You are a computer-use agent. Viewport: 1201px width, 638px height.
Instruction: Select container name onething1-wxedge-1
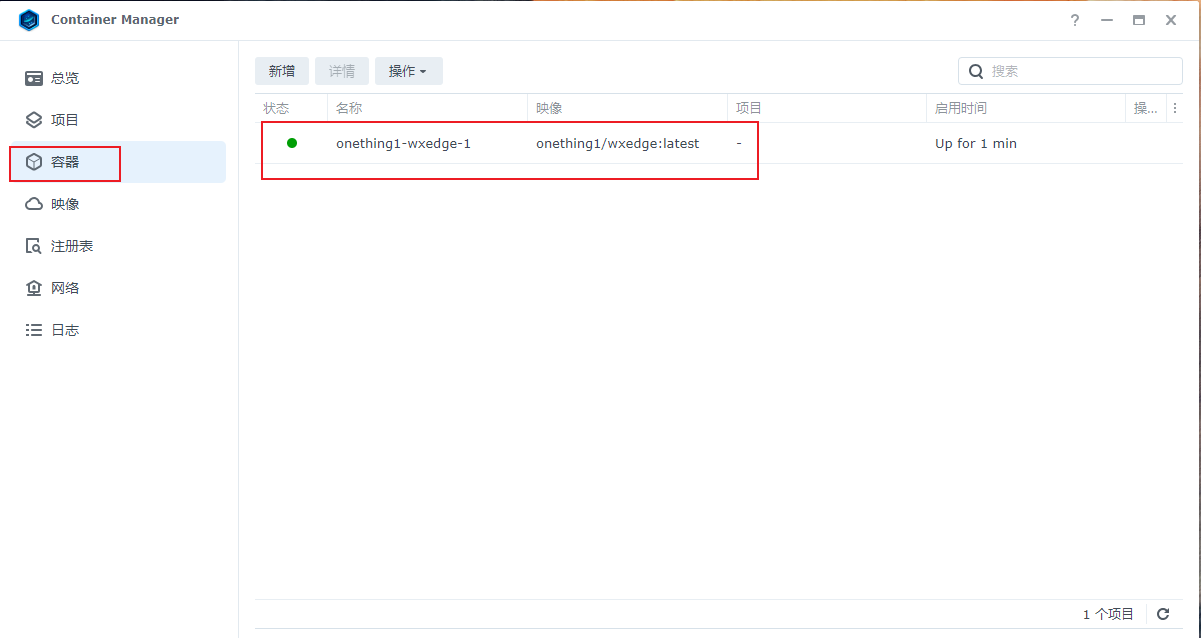click(403, 143)
